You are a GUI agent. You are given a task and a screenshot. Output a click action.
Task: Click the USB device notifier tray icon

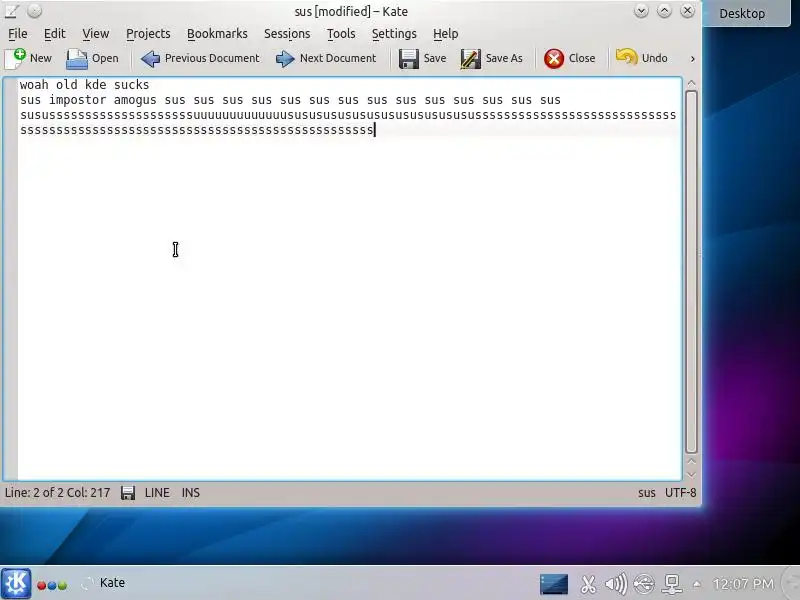click(x=644, y=584)
